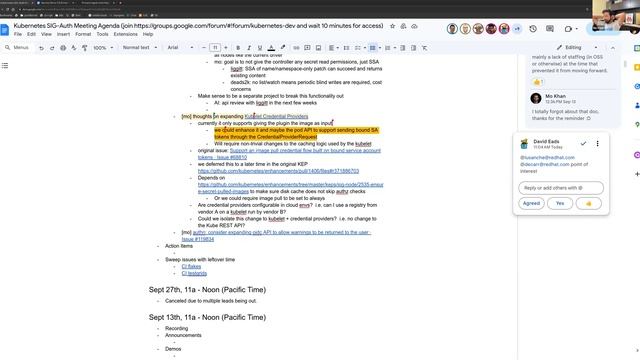Open the Help menu

pyautogui.click(x=148, y=34)
